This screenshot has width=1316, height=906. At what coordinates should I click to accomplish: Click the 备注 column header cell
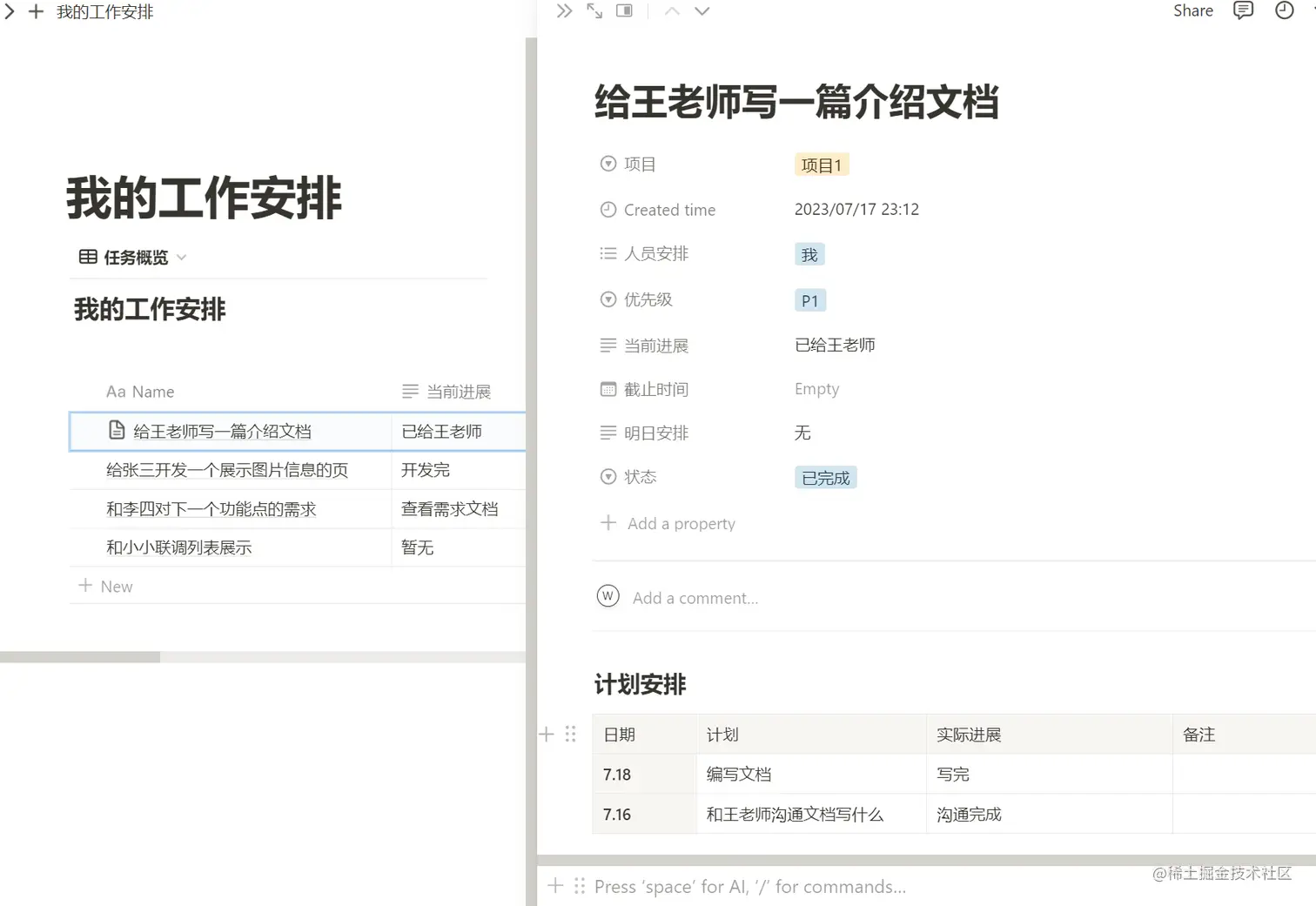pos(1245,735)
